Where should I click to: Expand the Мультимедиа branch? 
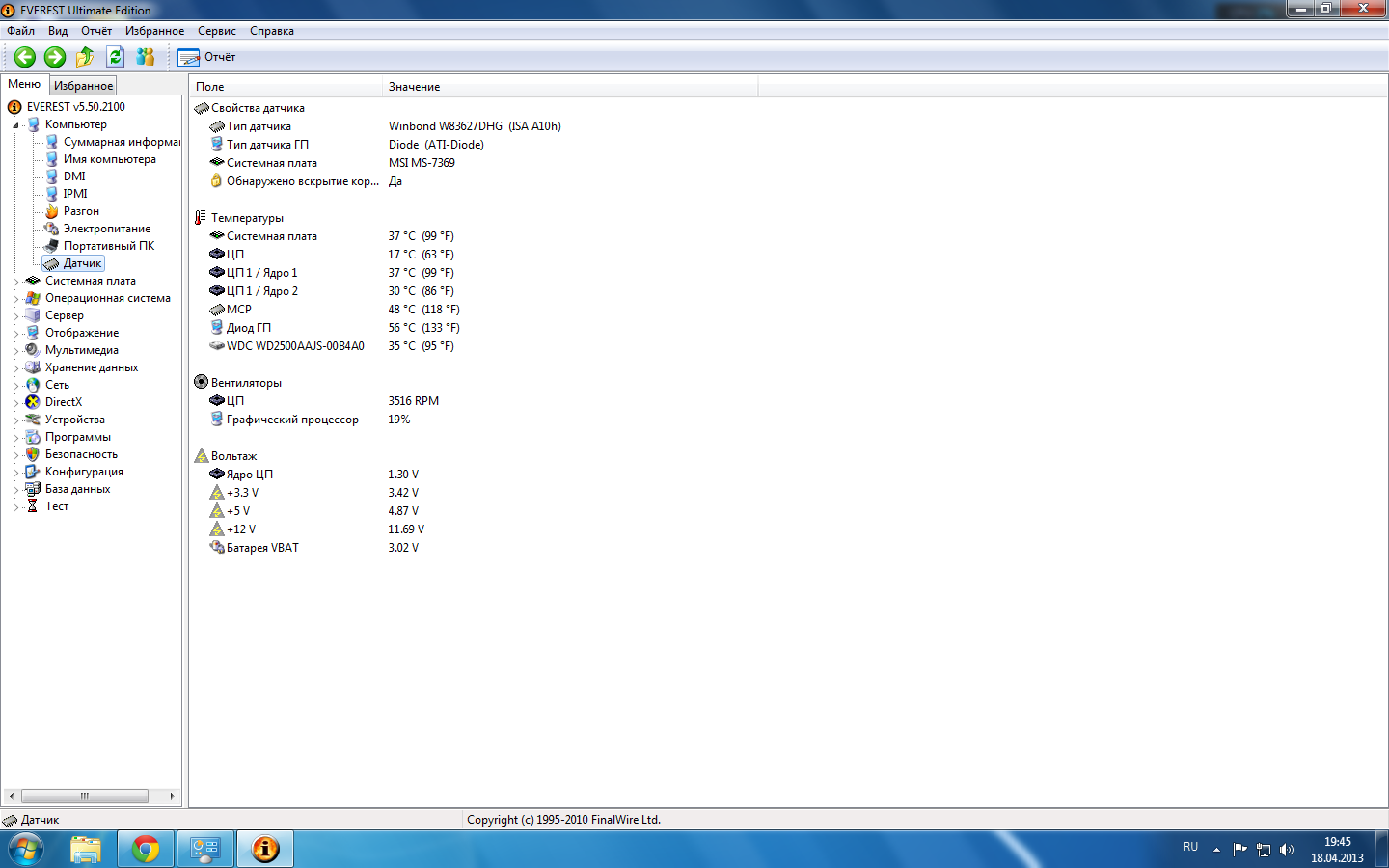[x=15, y=351]
